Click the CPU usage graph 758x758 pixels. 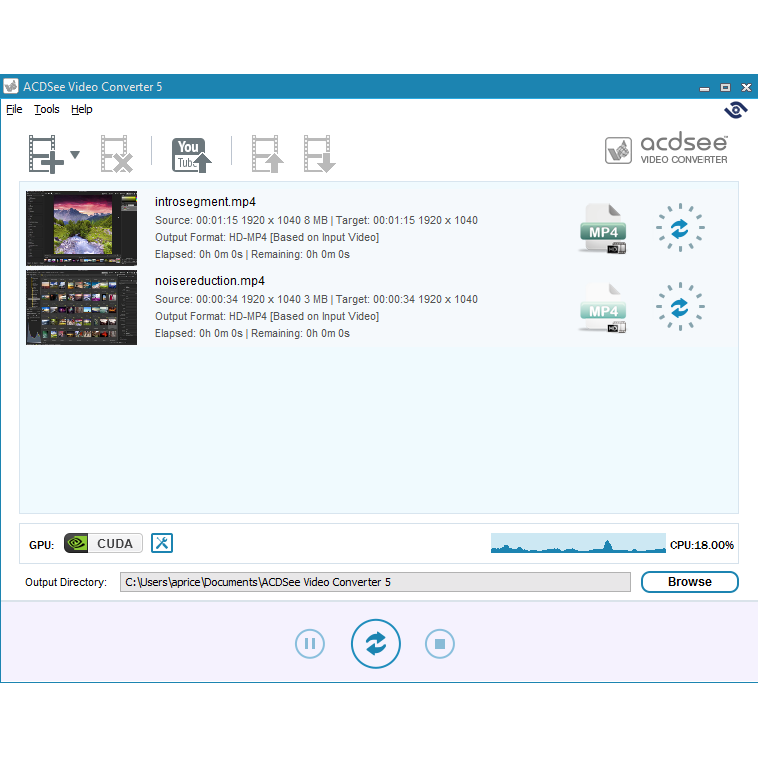[578, 543]
